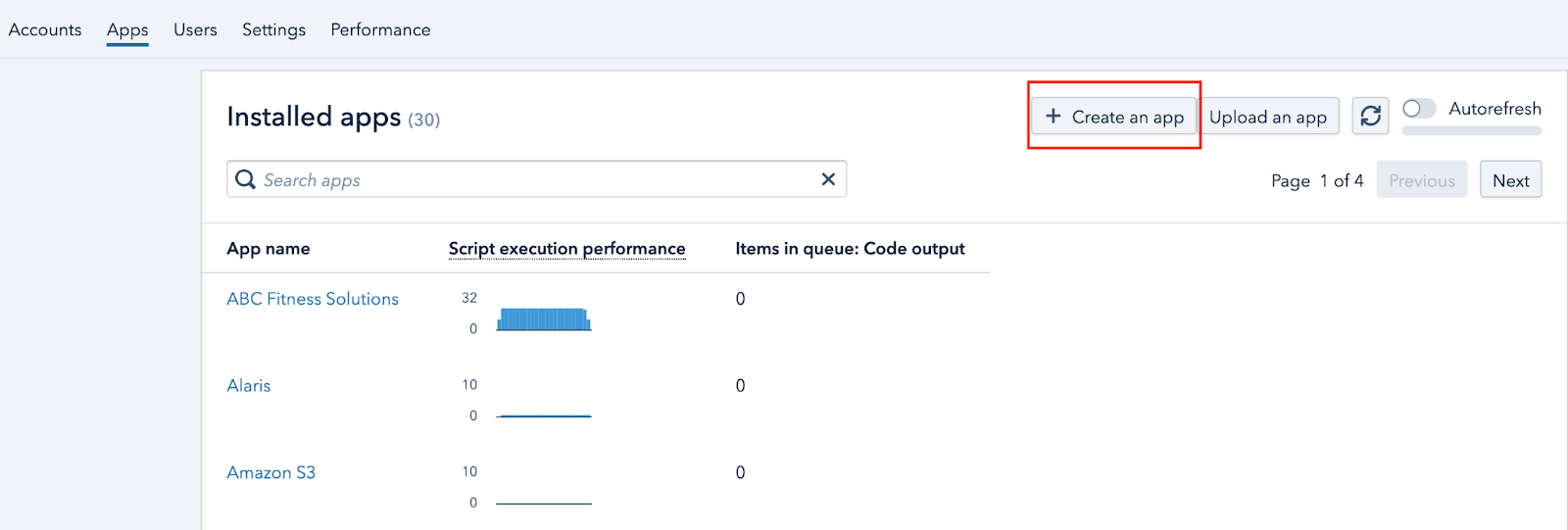Switch to the Users tab
This screenshot has width=1568, height=530.
[x=195, y=30]
